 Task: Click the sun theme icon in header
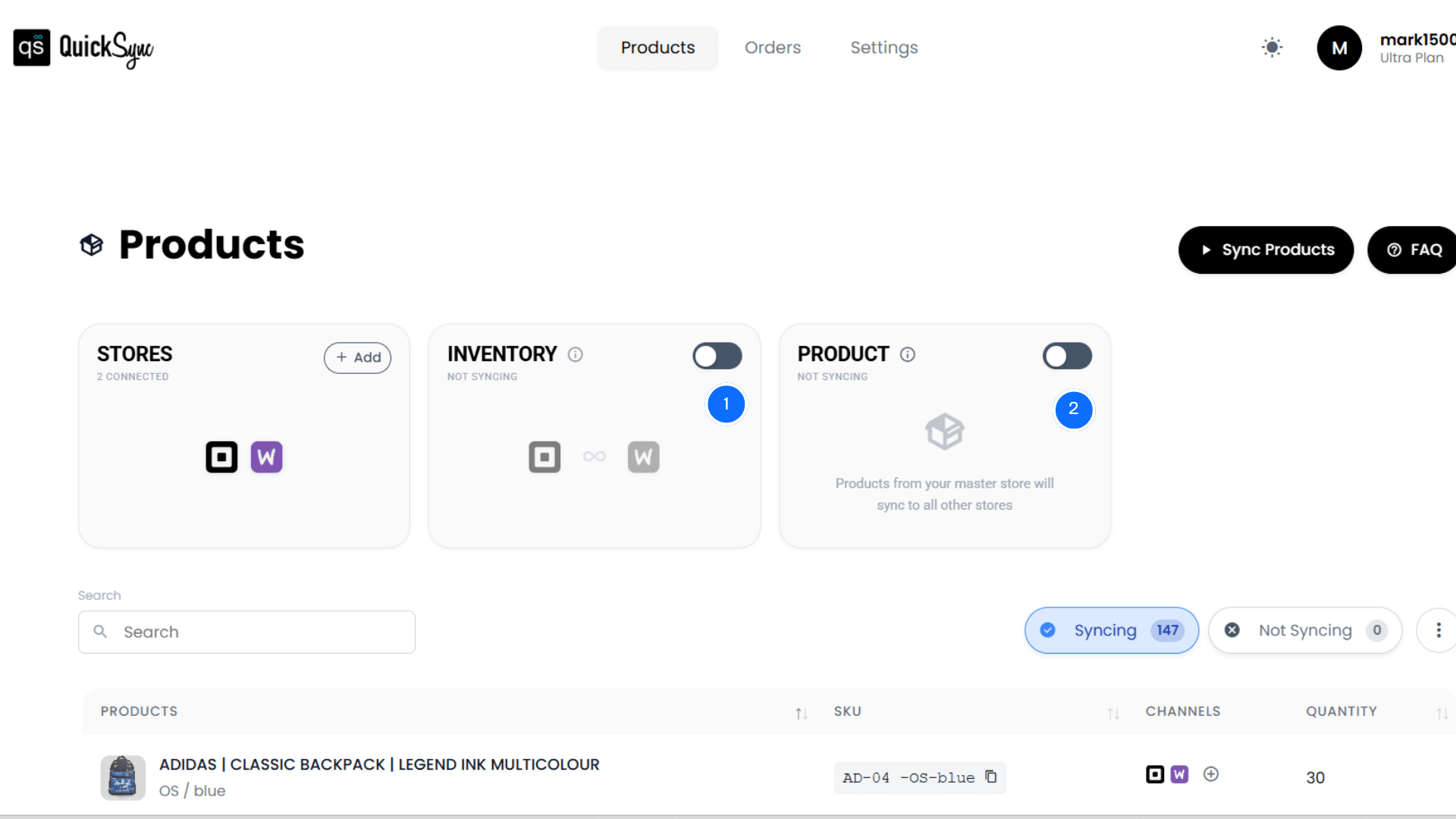point(1272,47)
